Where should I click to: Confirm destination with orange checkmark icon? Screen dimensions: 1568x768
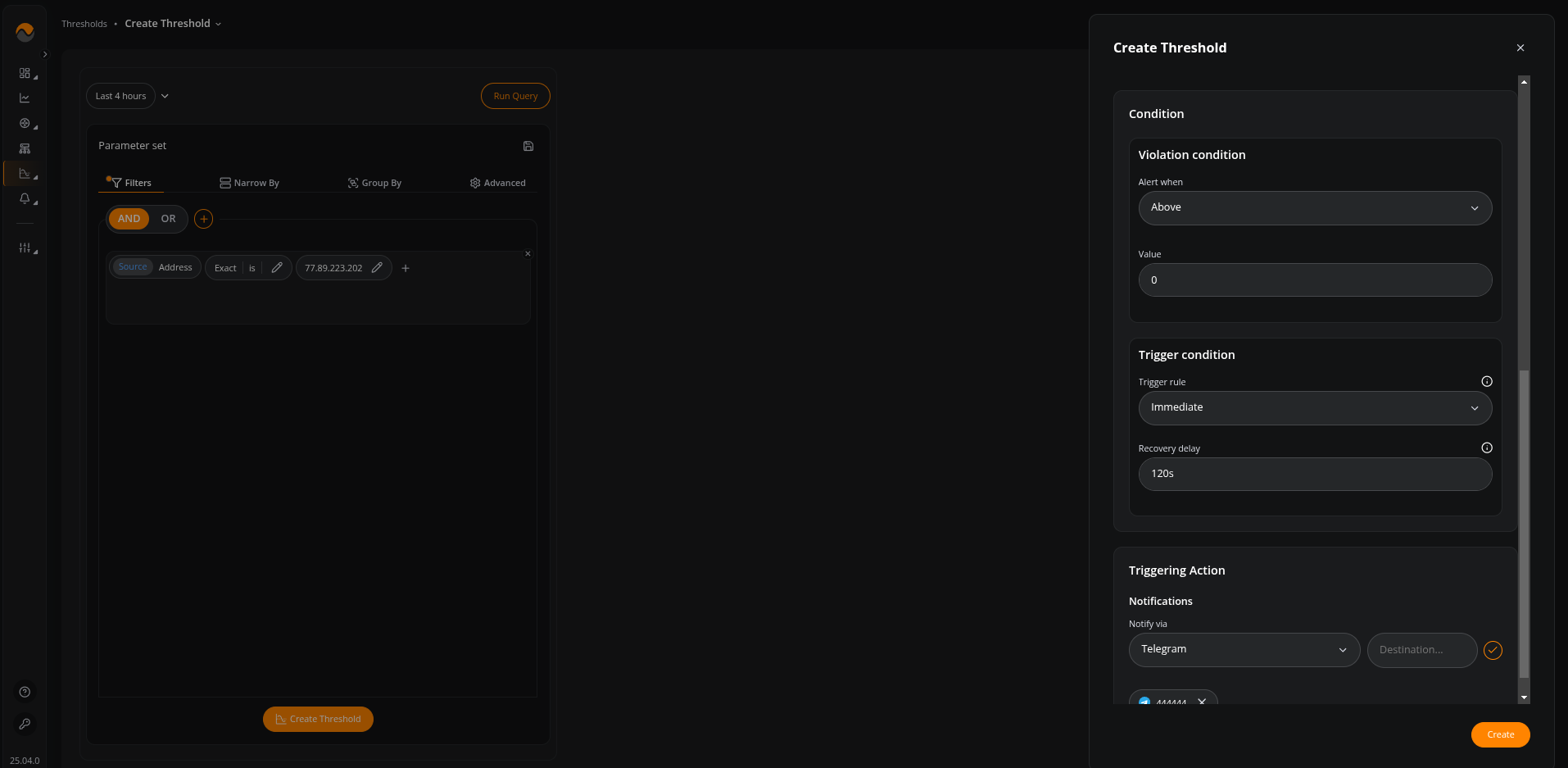coord(1493,650)
